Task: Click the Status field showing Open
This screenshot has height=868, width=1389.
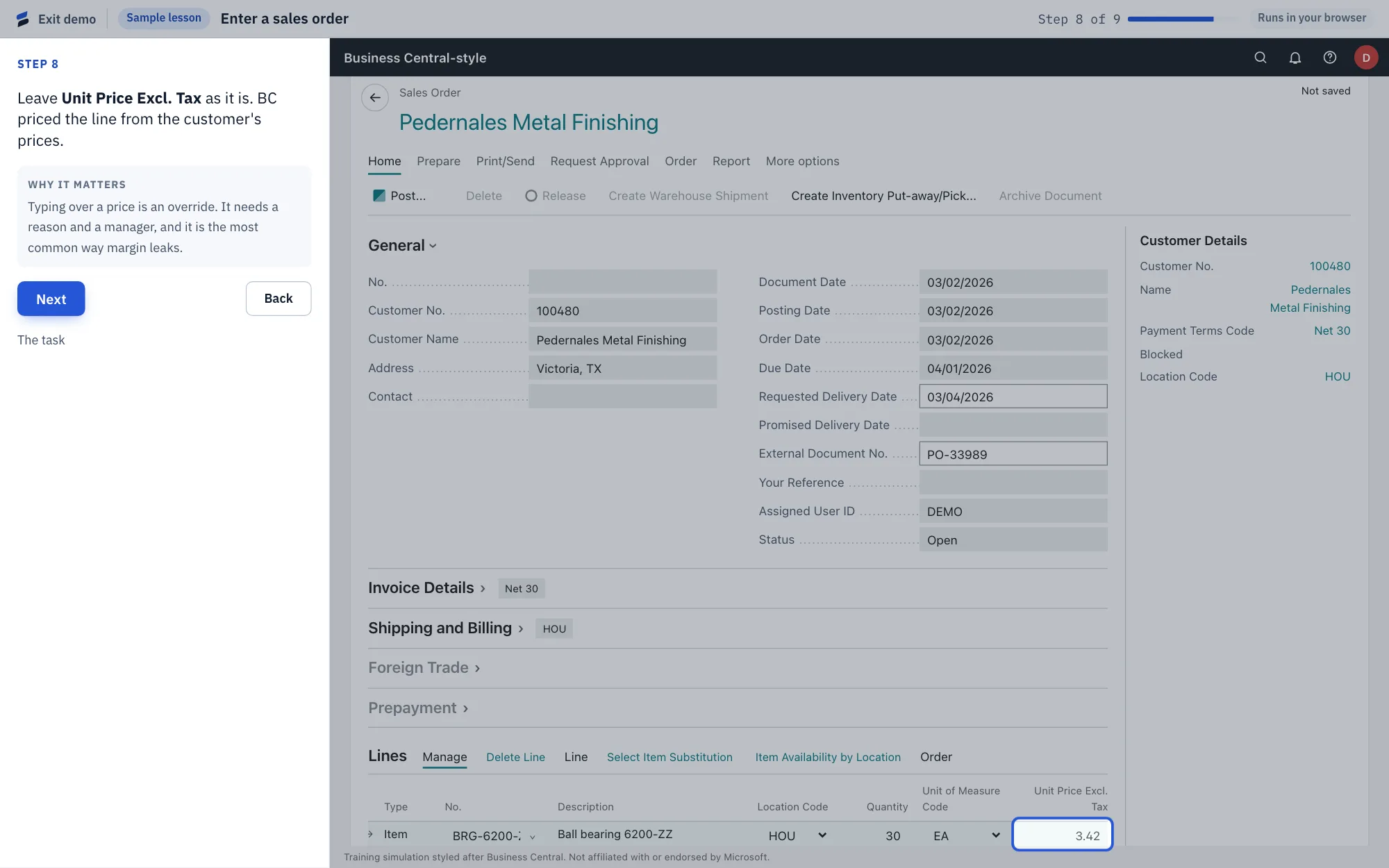Action: pyautogui.click(x=1013, y=540)
